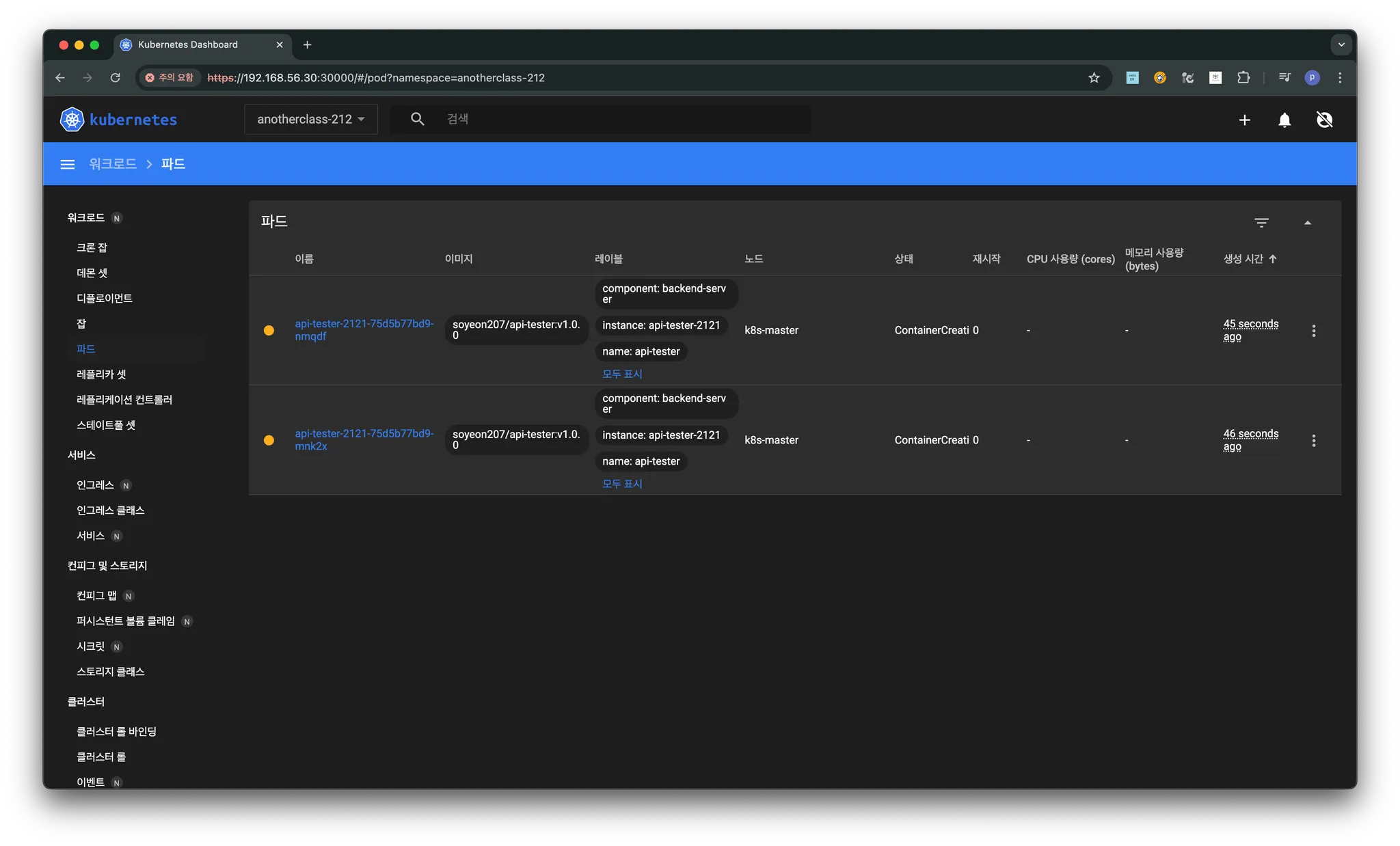Click the filter icon in pods card

point(1261,222)
